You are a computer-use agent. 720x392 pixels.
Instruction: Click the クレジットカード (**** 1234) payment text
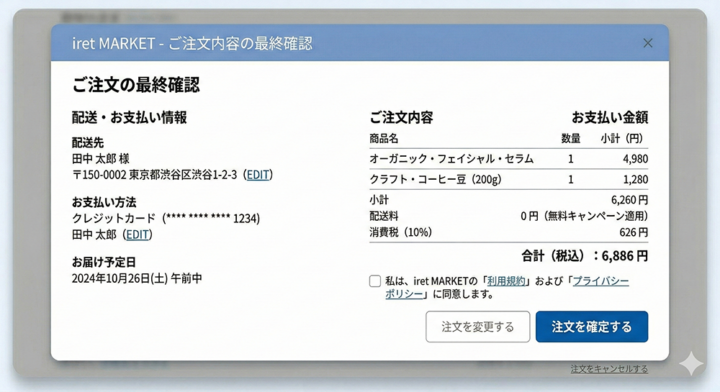coord(166,218)
